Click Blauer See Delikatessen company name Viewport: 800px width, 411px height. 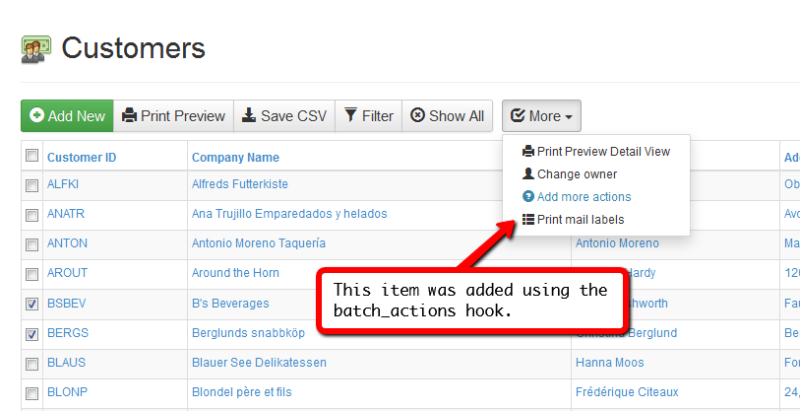point(259,363)
